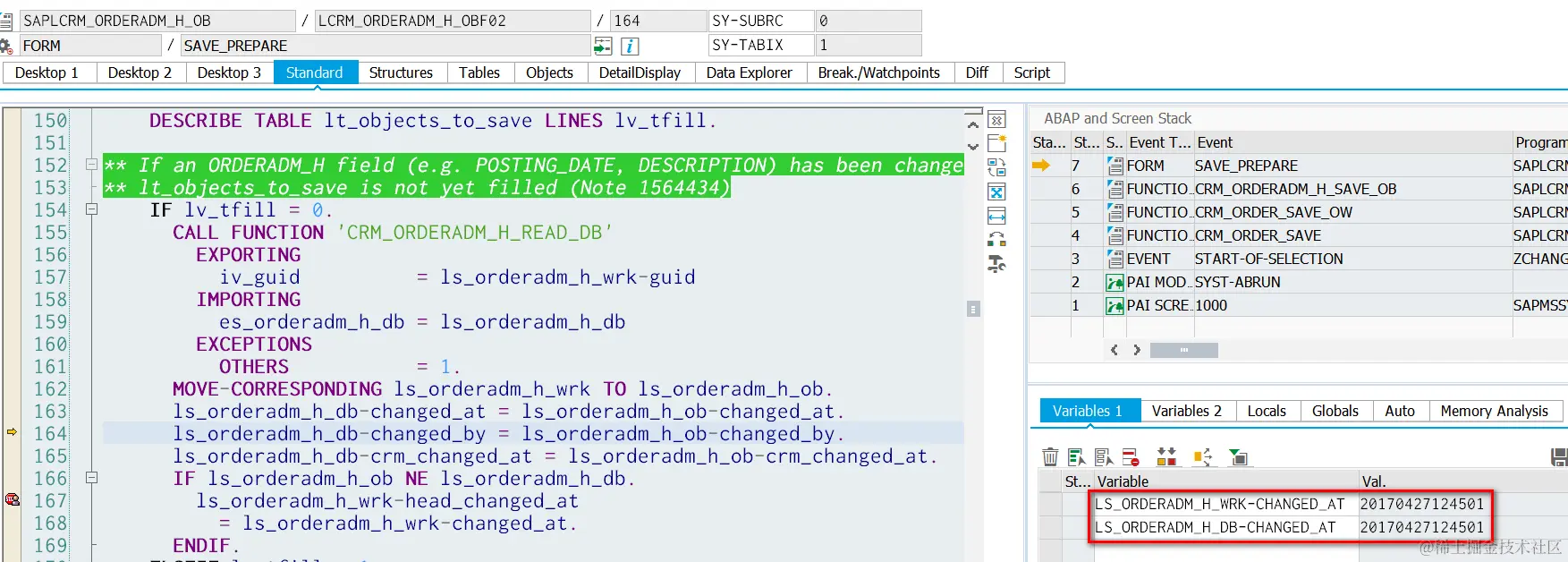Open the Objects tab
The image size is (1568, 562).
click(x=549, y=72)
